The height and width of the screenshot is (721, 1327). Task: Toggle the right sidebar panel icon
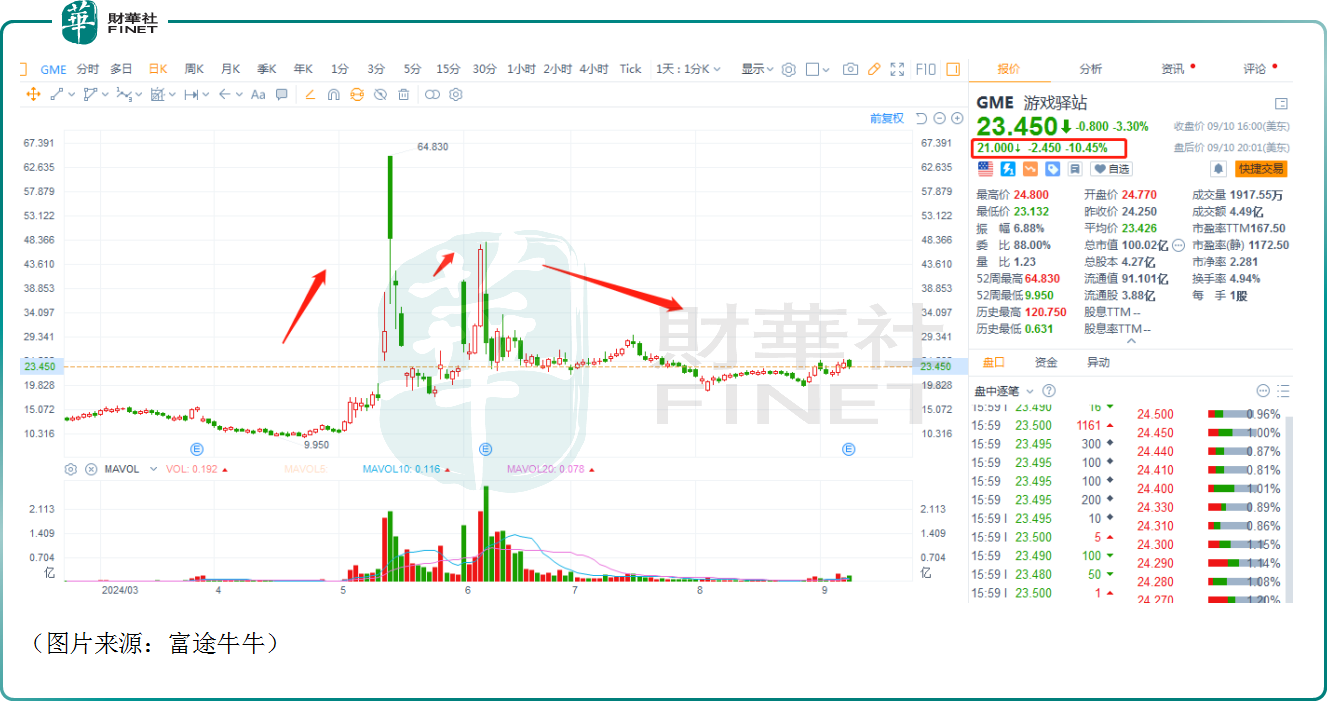952,69
